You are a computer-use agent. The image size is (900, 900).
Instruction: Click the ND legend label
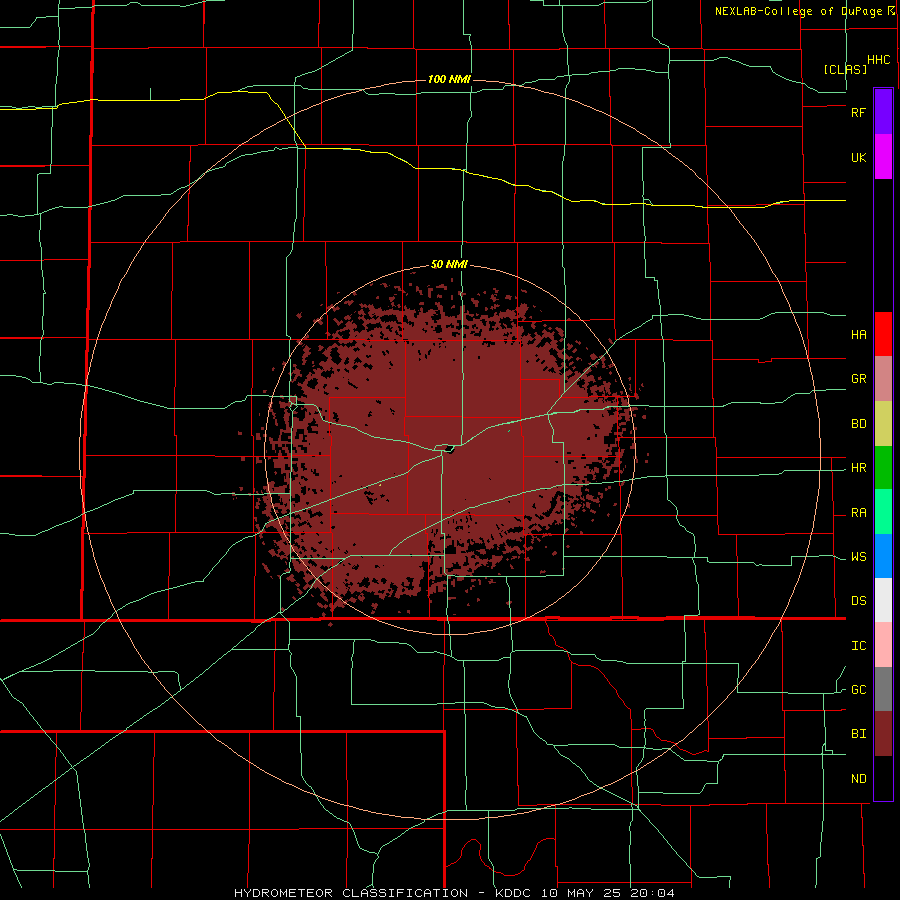858,779
